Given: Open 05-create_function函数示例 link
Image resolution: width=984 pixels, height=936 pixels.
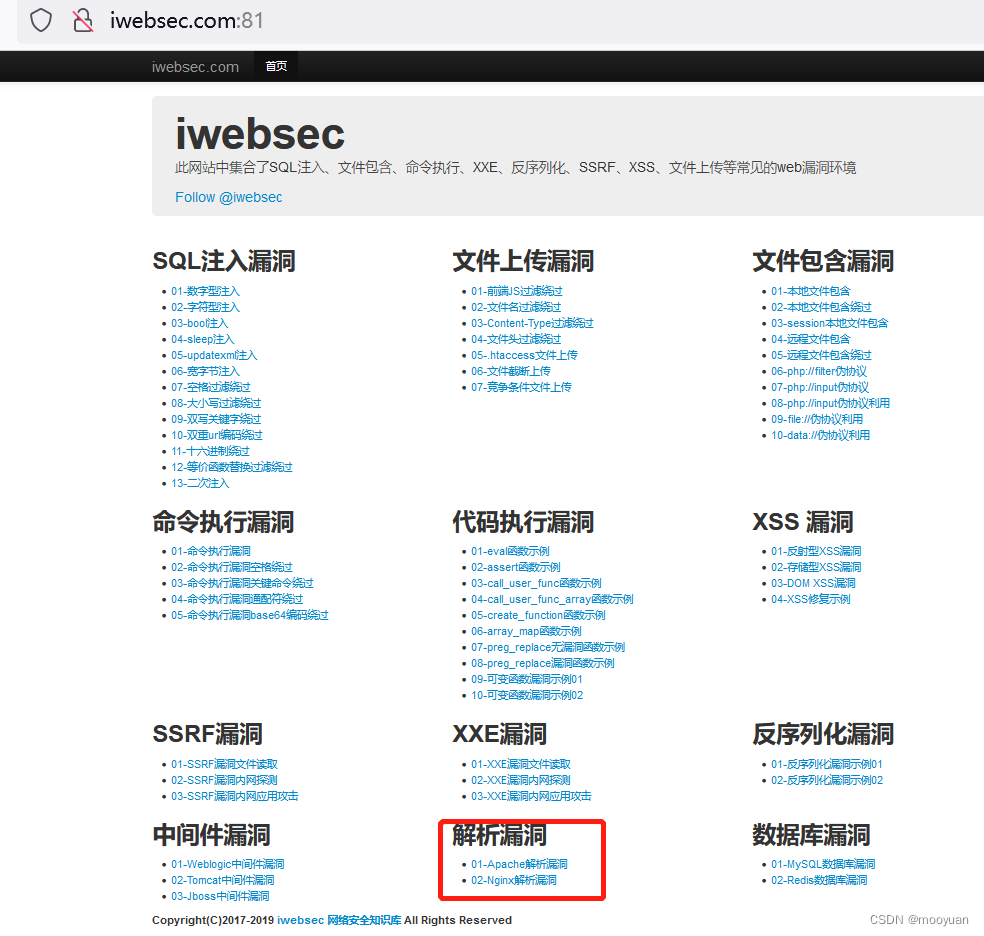Looking at the screenshot, I should 538,615.
